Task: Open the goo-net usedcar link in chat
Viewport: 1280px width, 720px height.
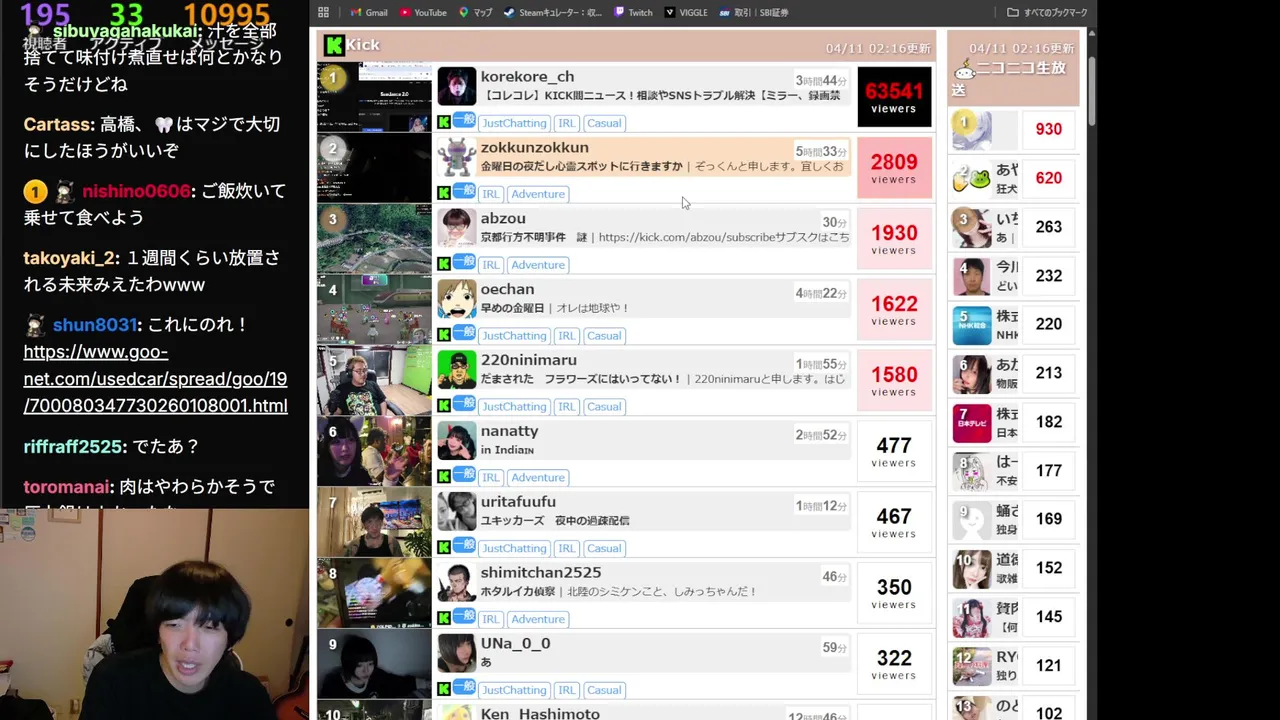Action: click(x=155, y=379)
